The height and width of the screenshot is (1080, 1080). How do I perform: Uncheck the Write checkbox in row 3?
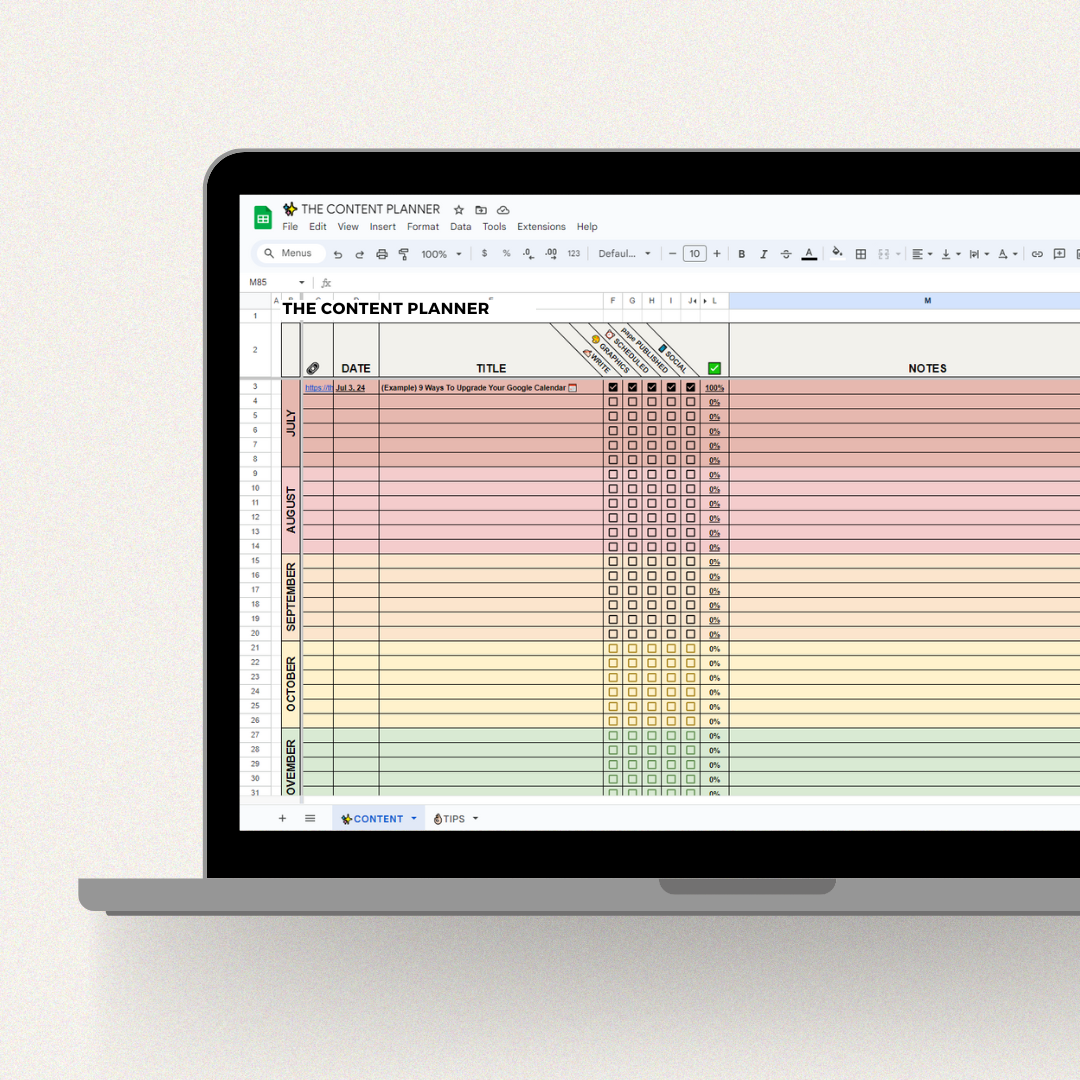pos(613,387)
